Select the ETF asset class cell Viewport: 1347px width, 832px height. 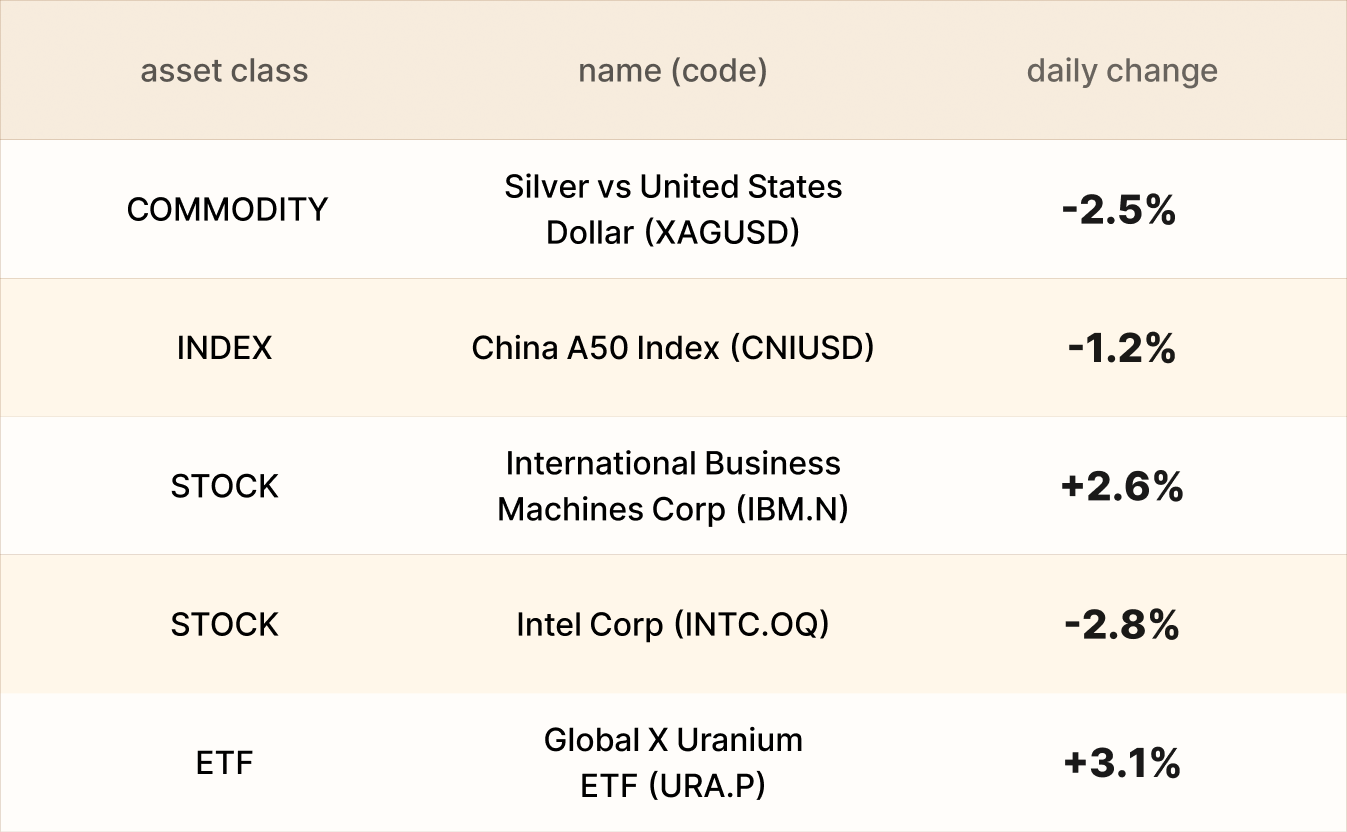point(224,763)
